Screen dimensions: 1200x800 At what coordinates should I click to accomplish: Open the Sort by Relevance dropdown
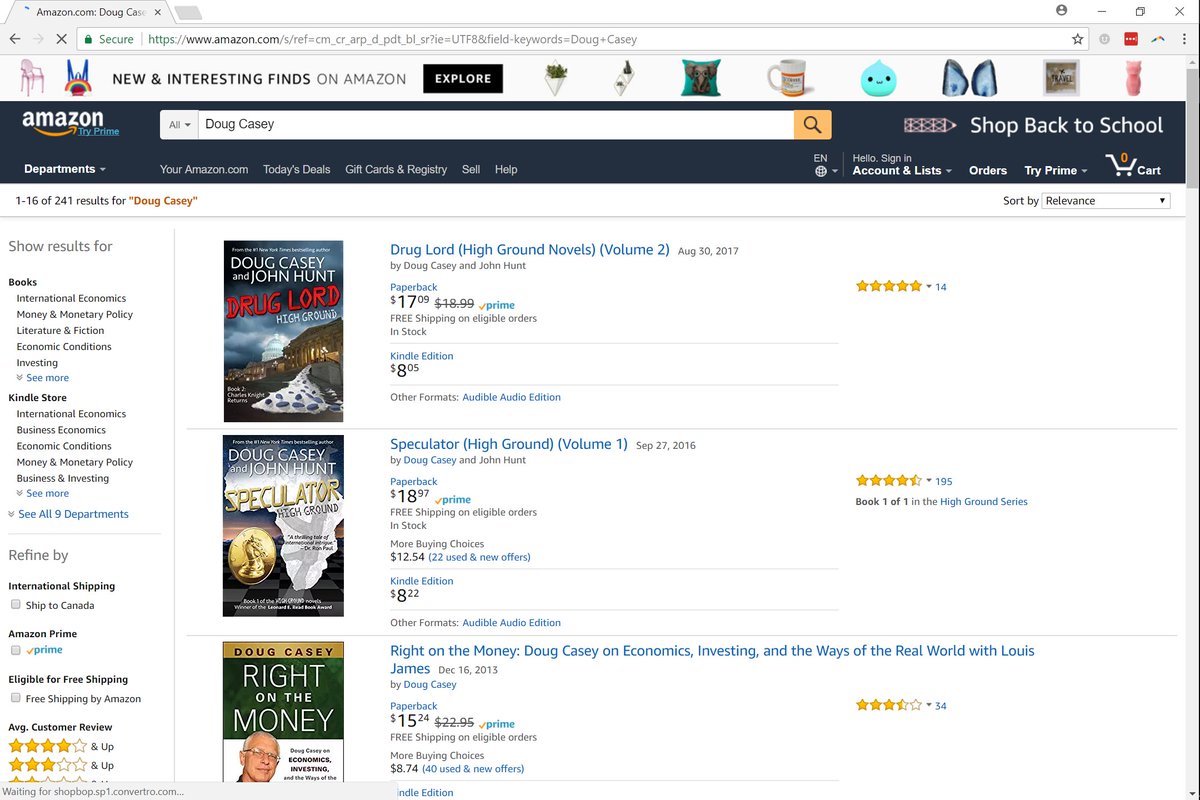pyautogui.click(x=1106, y=200)
